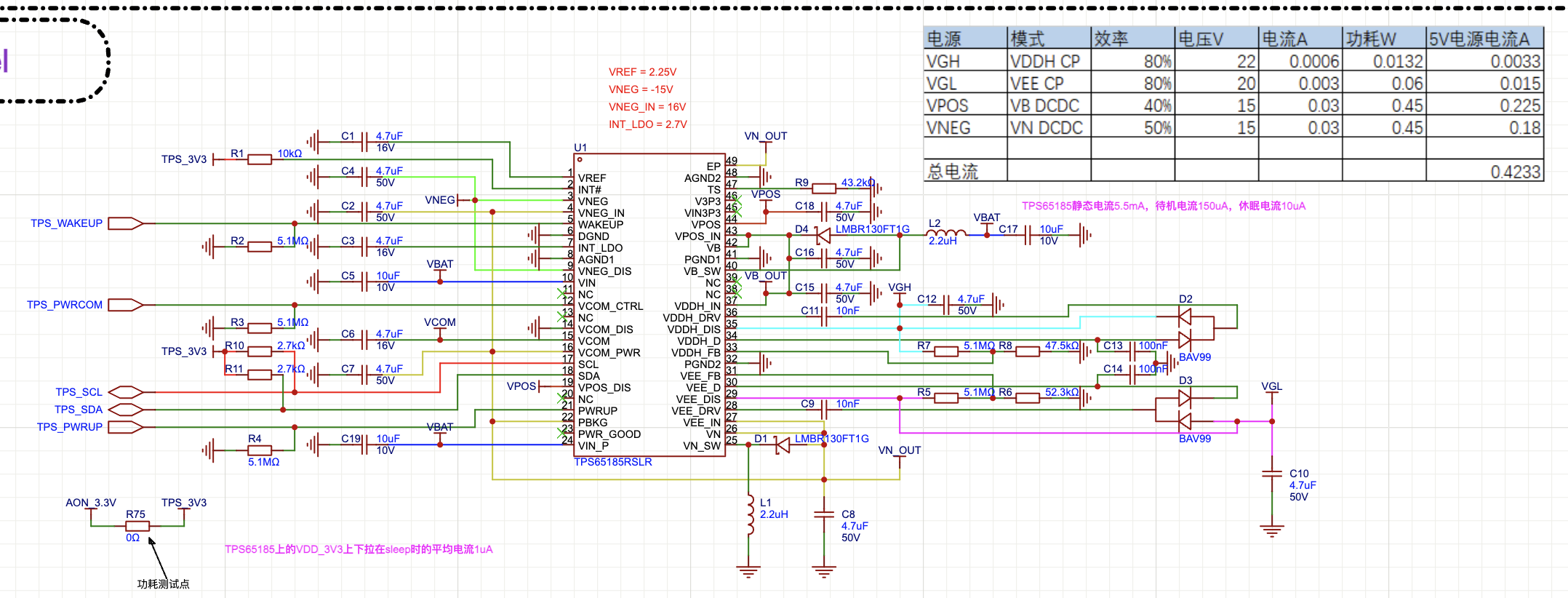
Task: Click resistor R75 0Ω symbol
Action: pyautogui.click(x=137, y=526)
